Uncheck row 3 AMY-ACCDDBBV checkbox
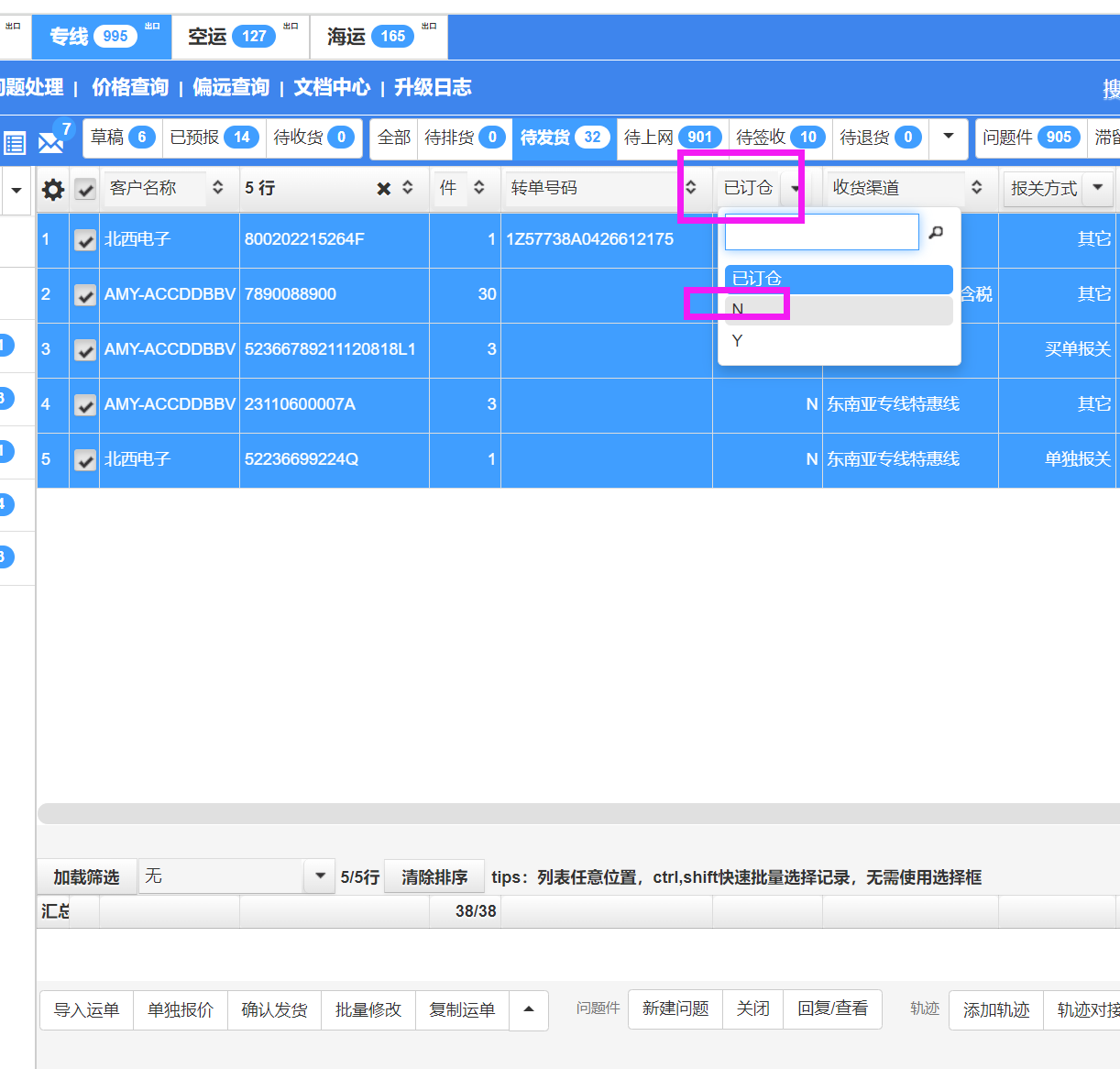Viewport: 1120px width, 1069px height. pos(85,350)
